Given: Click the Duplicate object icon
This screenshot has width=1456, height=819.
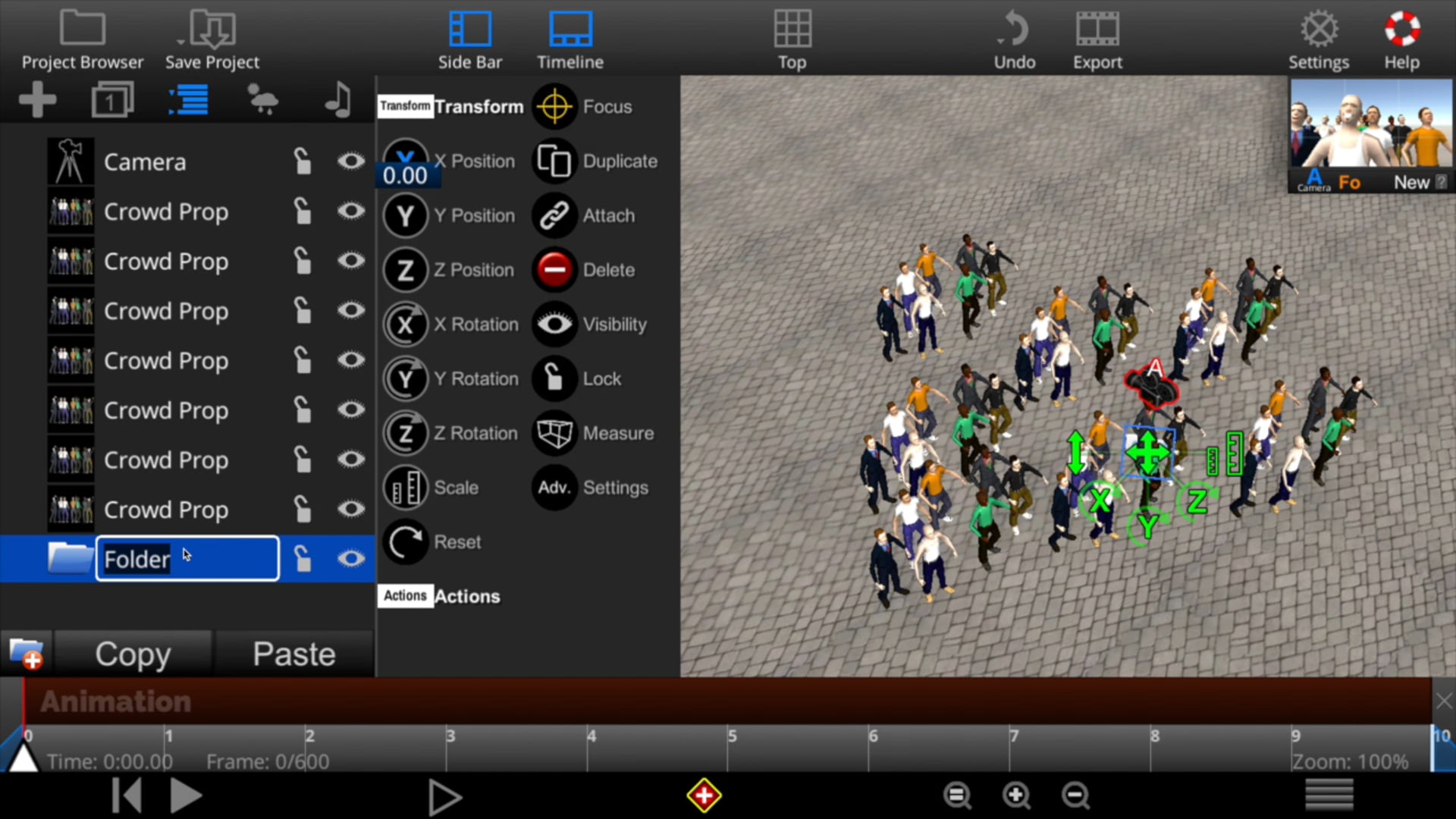Looking at the screenshot, I should (x=554, y=162).
